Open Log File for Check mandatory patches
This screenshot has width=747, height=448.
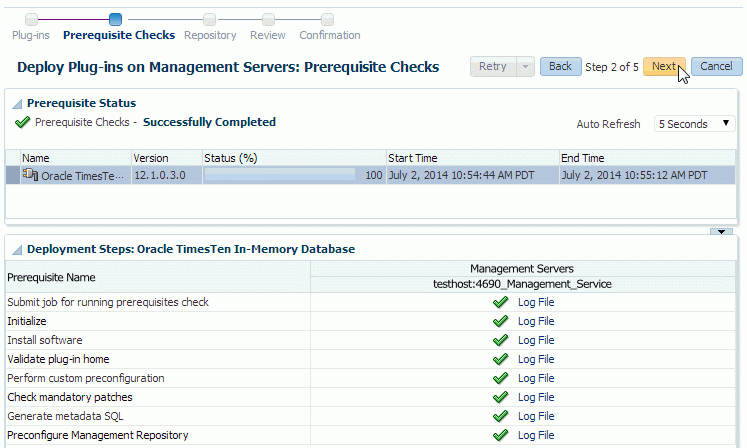(x=535, y=397)
